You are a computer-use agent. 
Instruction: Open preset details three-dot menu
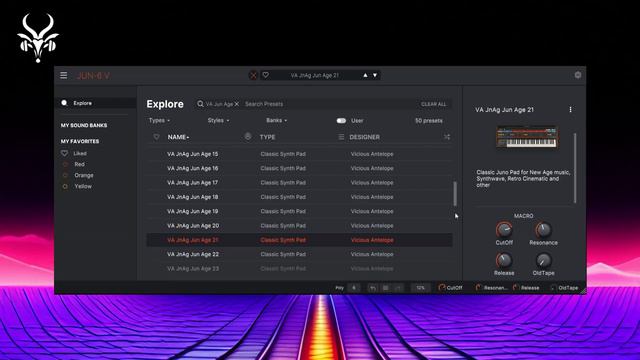point(570,109)
